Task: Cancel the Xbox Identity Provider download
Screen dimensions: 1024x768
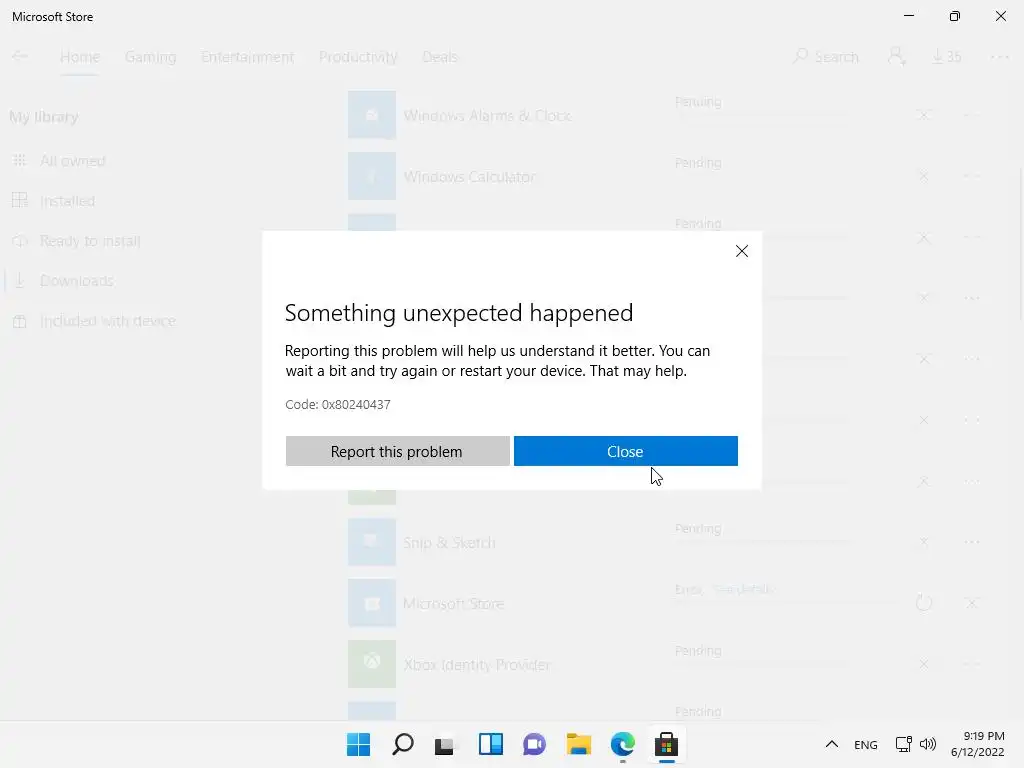Action: [x=923, y=664]
